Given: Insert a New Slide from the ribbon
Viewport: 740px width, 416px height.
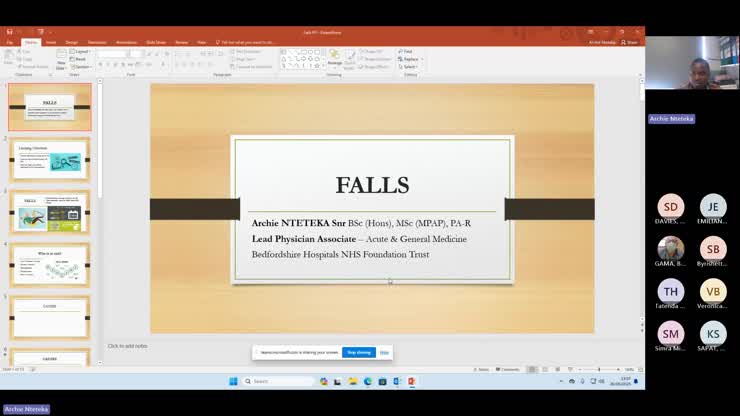Looking at the screenshot, I should tap(61, 59).
